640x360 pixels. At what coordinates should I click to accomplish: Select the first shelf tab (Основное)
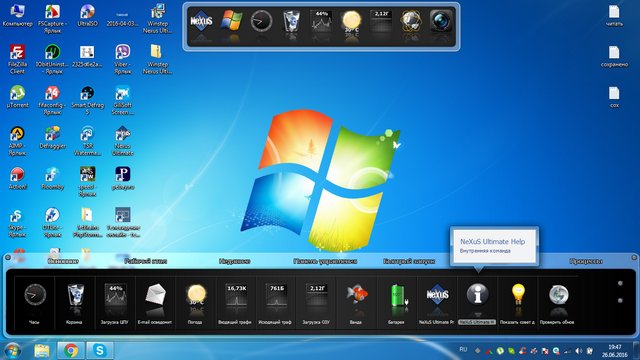pyautogui.click(x=63, y=261)
